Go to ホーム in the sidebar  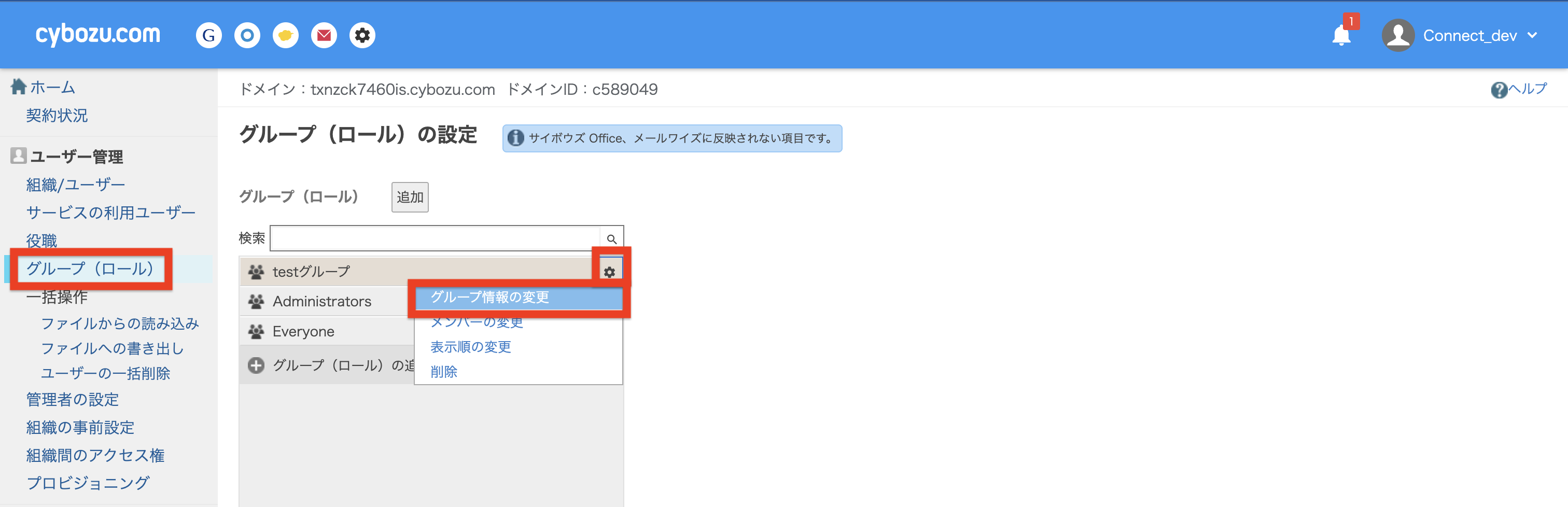pyautogui.click(x=52, y=87)
